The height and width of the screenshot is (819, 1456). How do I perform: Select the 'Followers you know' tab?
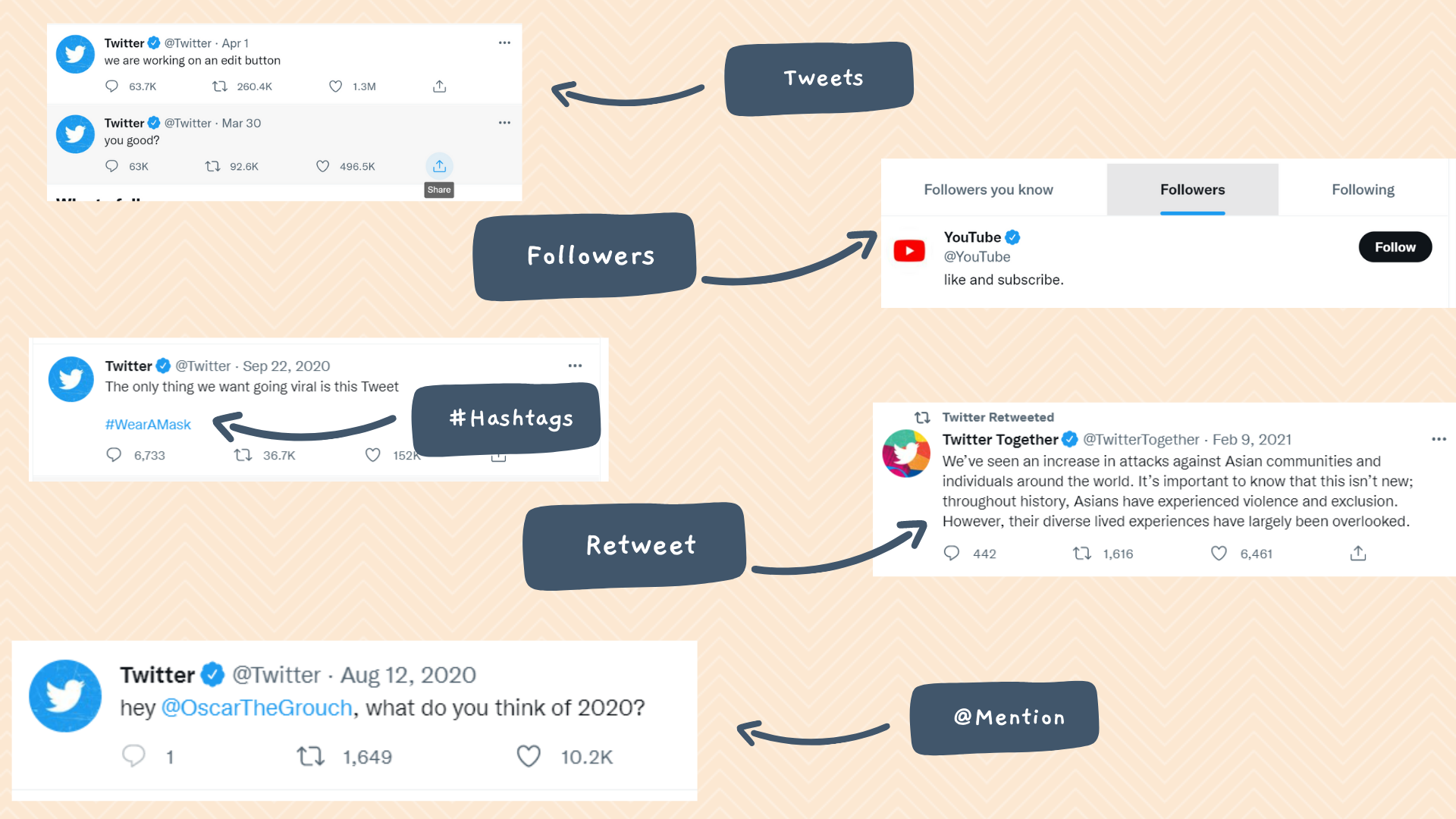[x=987, y=190]
